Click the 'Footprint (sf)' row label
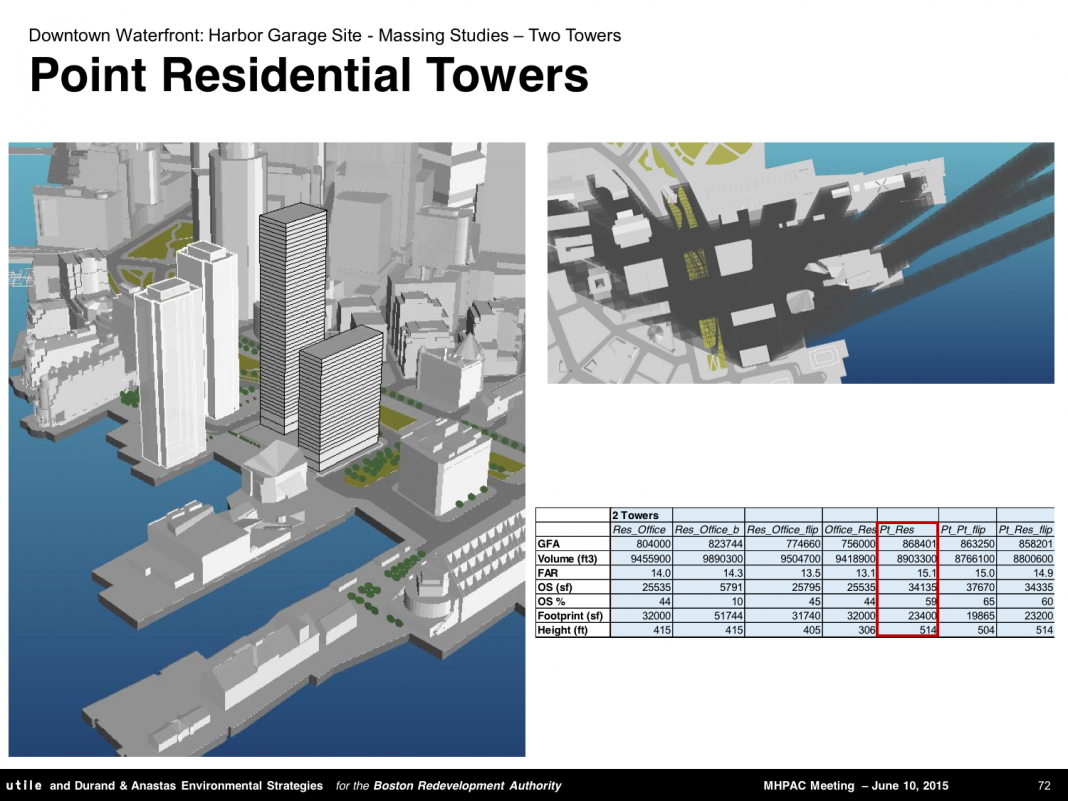Viewport: 1068px width, 801px height. (x=570, y=616)
